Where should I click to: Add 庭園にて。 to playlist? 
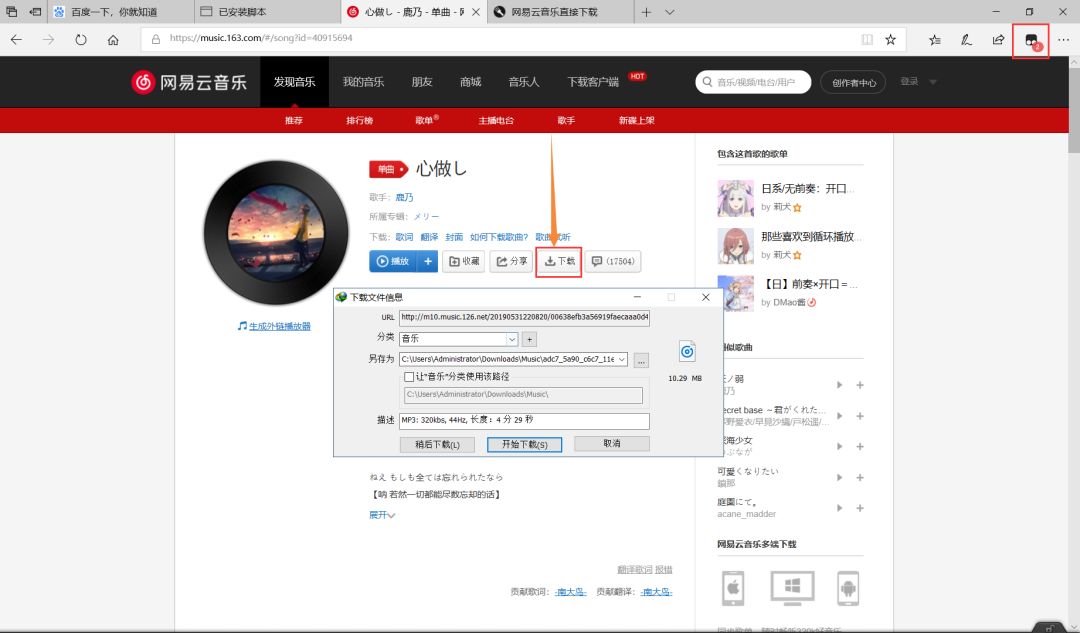(860, 508)
